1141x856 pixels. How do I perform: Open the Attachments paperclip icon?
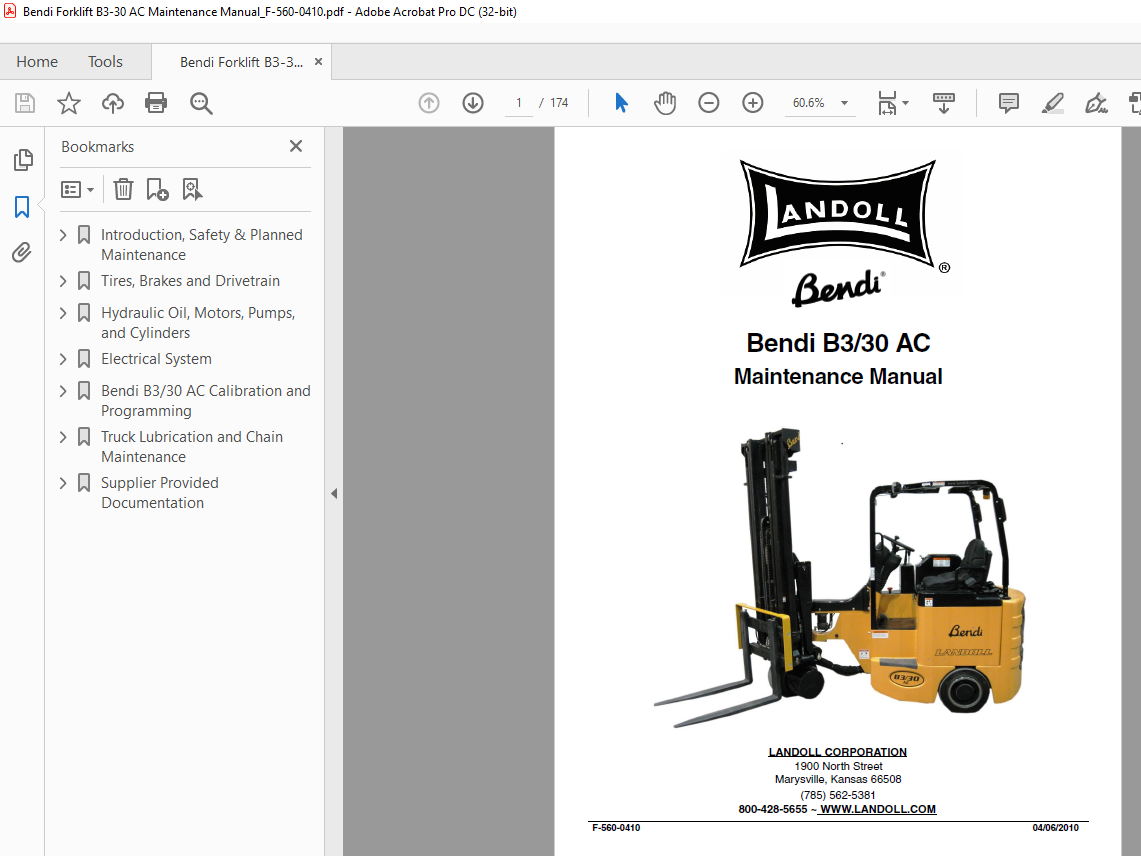coord(22,253)
